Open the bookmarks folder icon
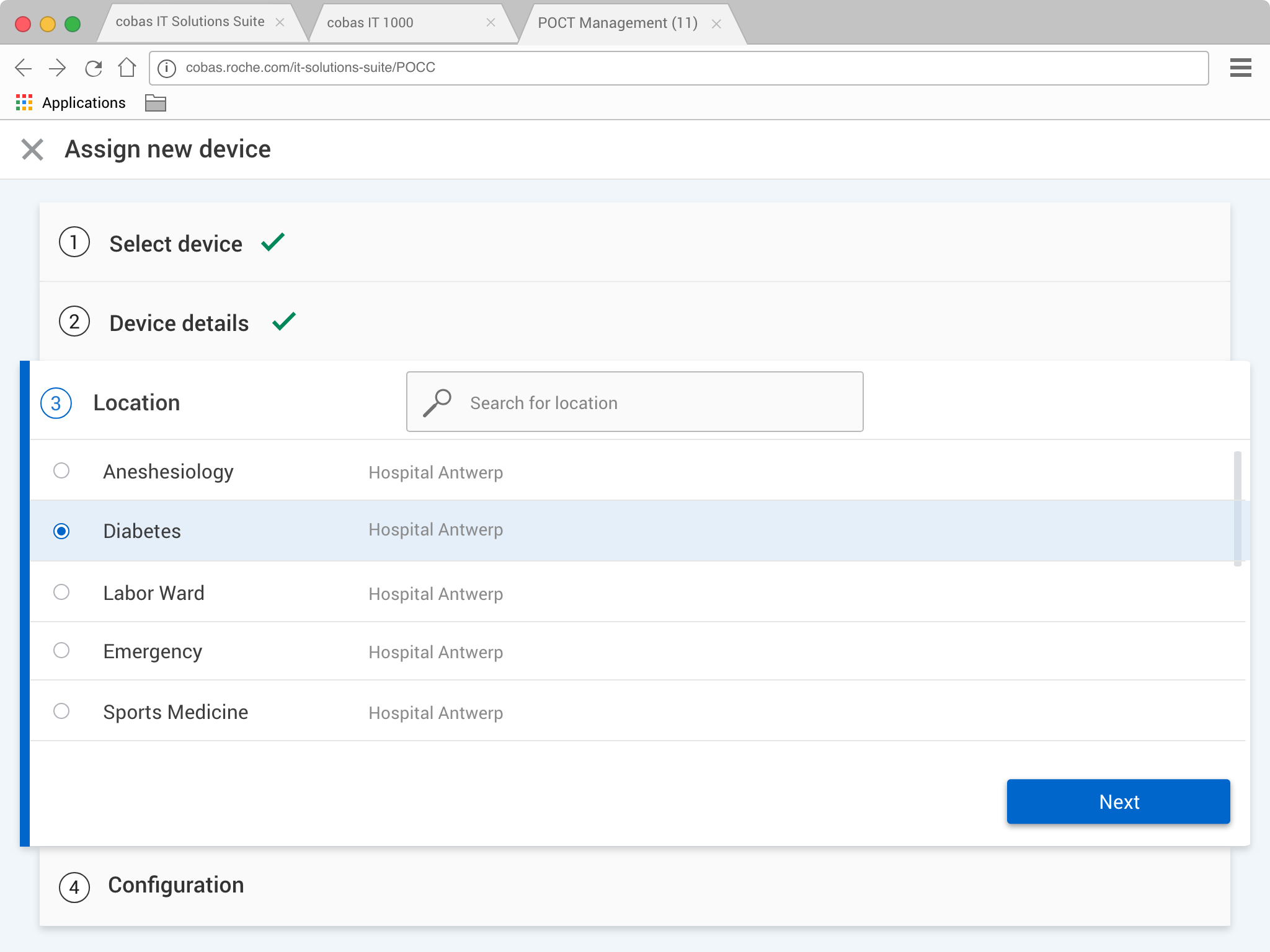This screenshot has width=1270, height=952. coord(155,103)
